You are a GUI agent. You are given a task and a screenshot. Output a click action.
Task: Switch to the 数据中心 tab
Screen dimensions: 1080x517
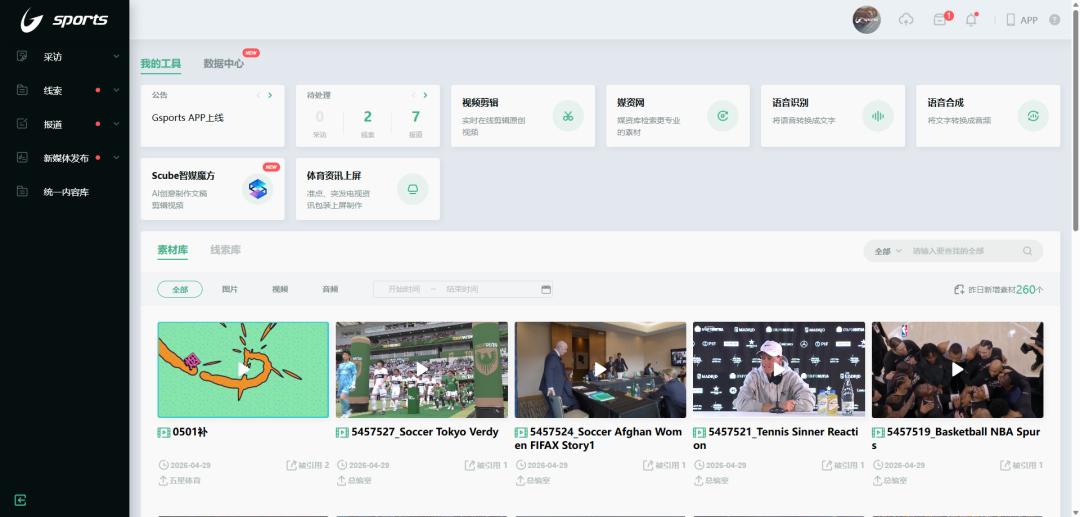(223, 64)
